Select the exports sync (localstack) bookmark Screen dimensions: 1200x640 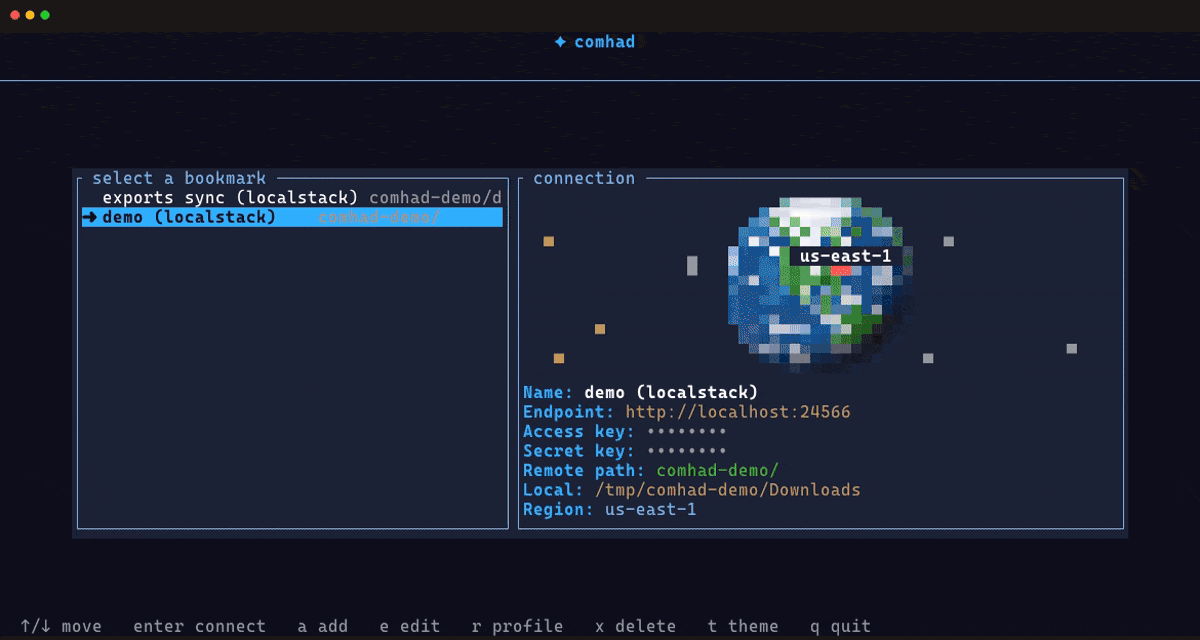click(x=292, y=198)
